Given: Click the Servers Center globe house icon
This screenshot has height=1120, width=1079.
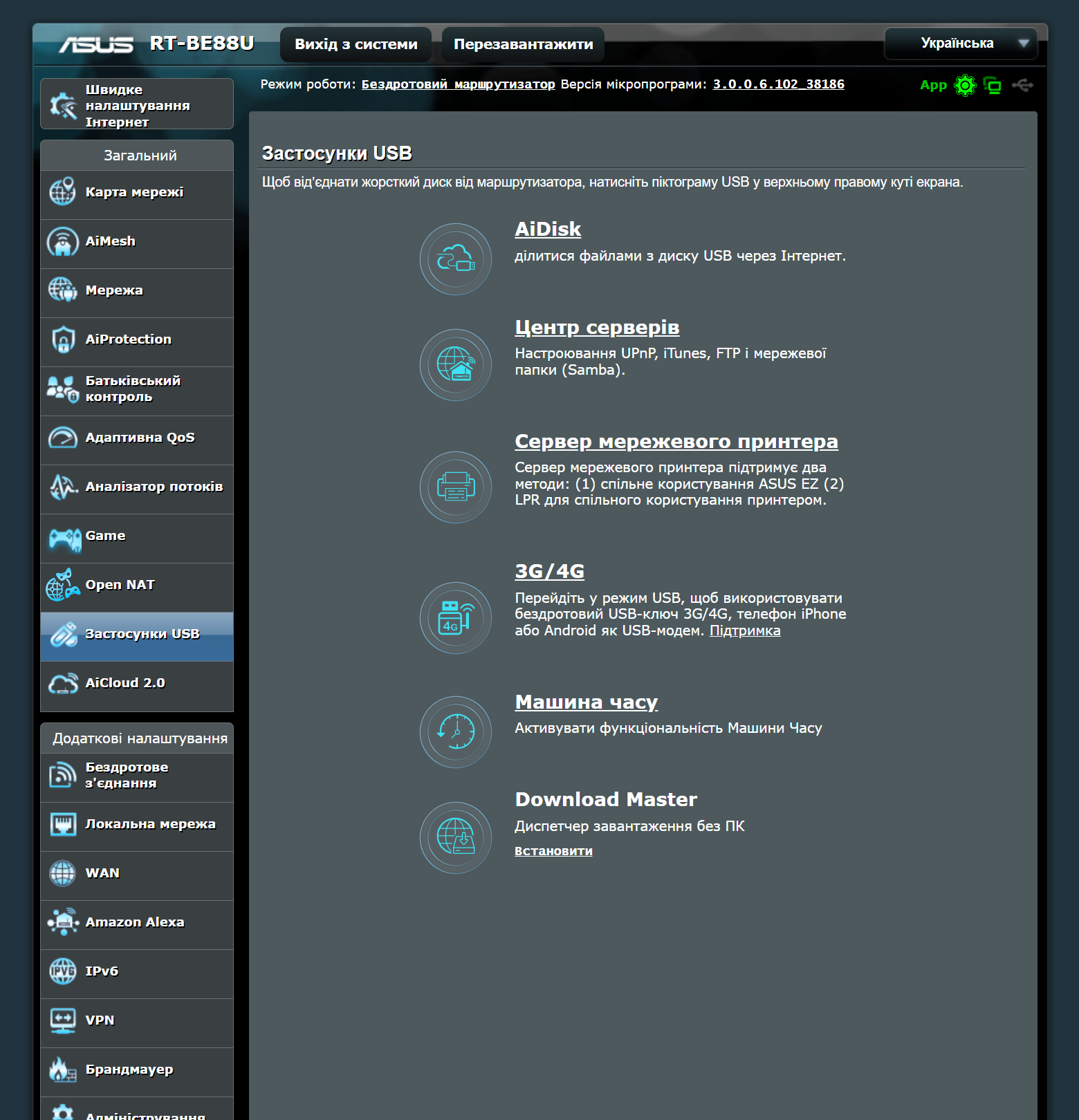Looking at the screenshot, I should point(456,365).
